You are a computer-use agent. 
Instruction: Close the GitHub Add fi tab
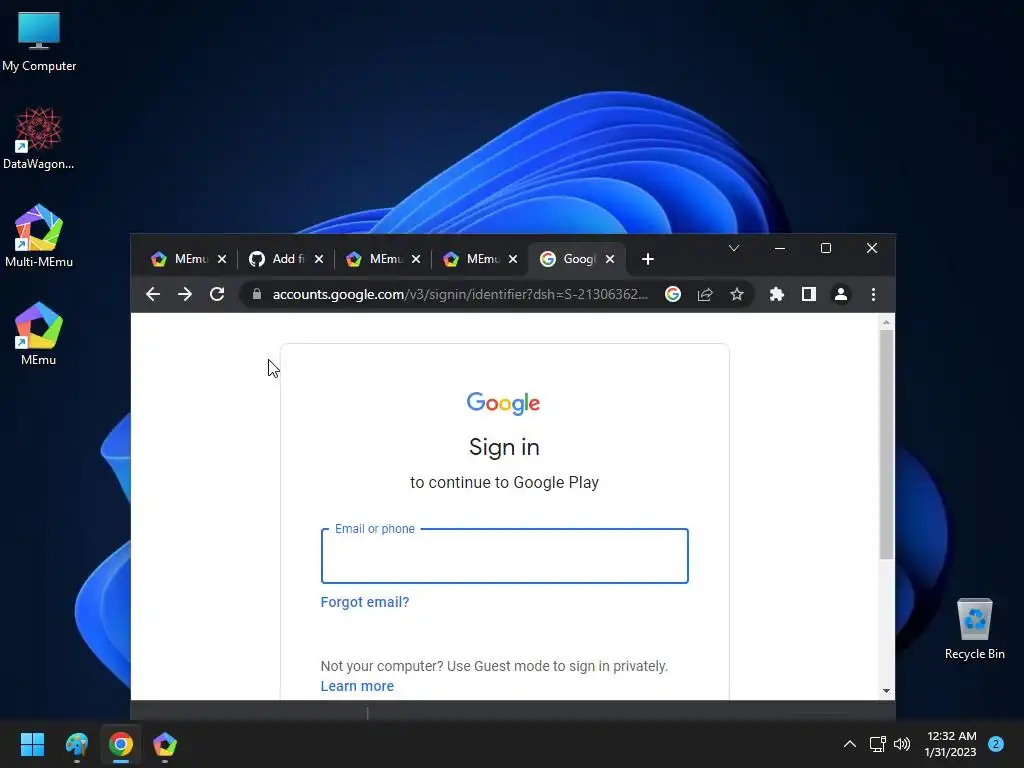(x=319, y=259)
